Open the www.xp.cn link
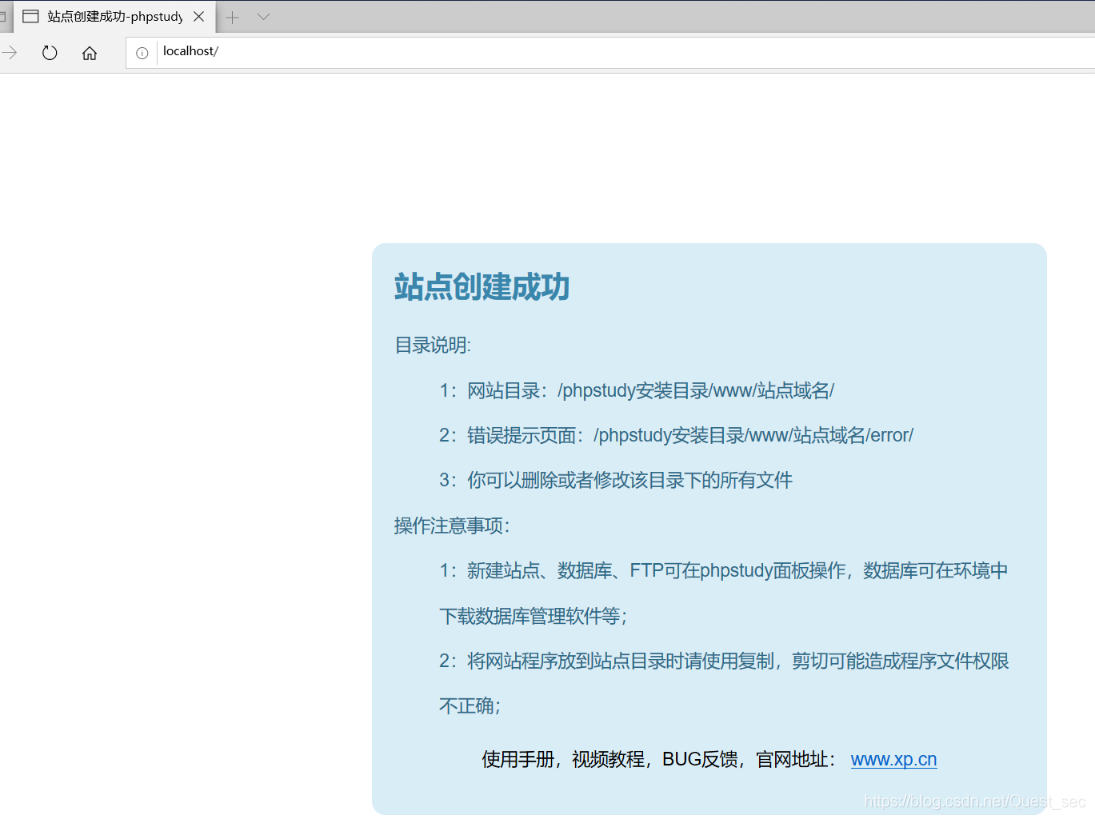Viewport: 1095px width, 820px height. [x=893, y=759]
